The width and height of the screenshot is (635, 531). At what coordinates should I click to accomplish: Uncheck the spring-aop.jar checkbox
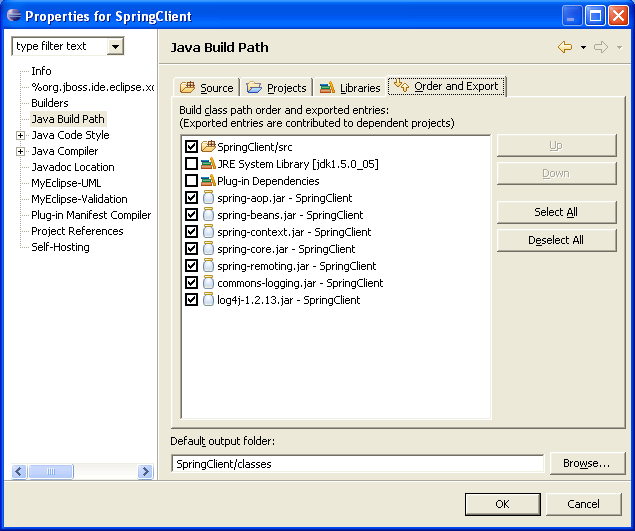(x=191, y=197)
